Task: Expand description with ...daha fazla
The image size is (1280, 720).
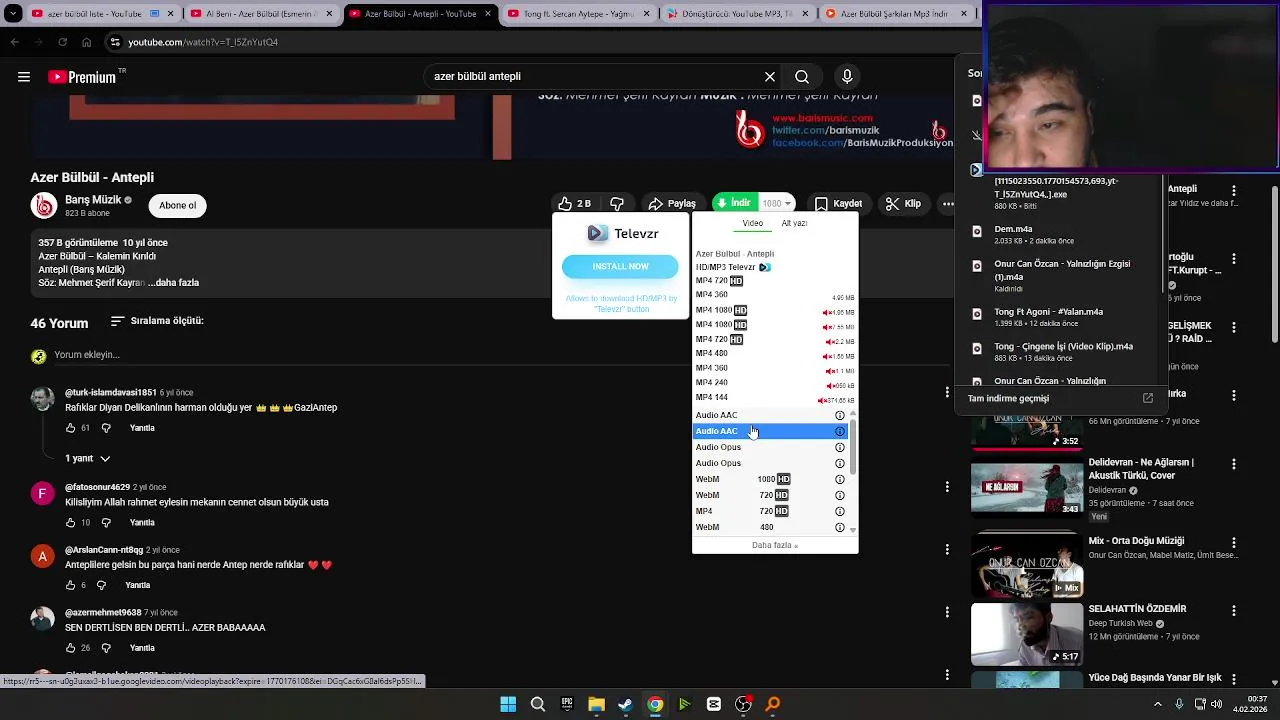Action: tap(174, 283)
